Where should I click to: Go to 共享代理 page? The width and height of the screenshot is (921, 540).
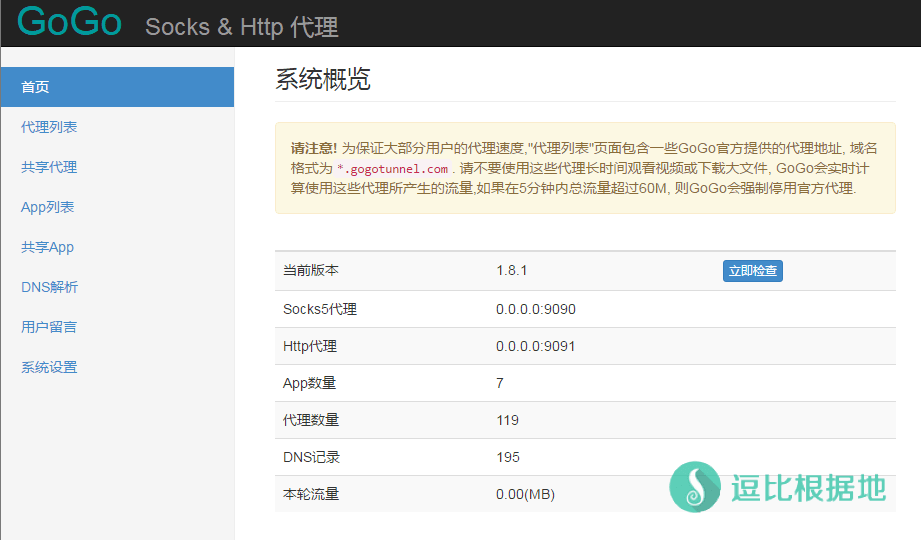pos(49,167)
